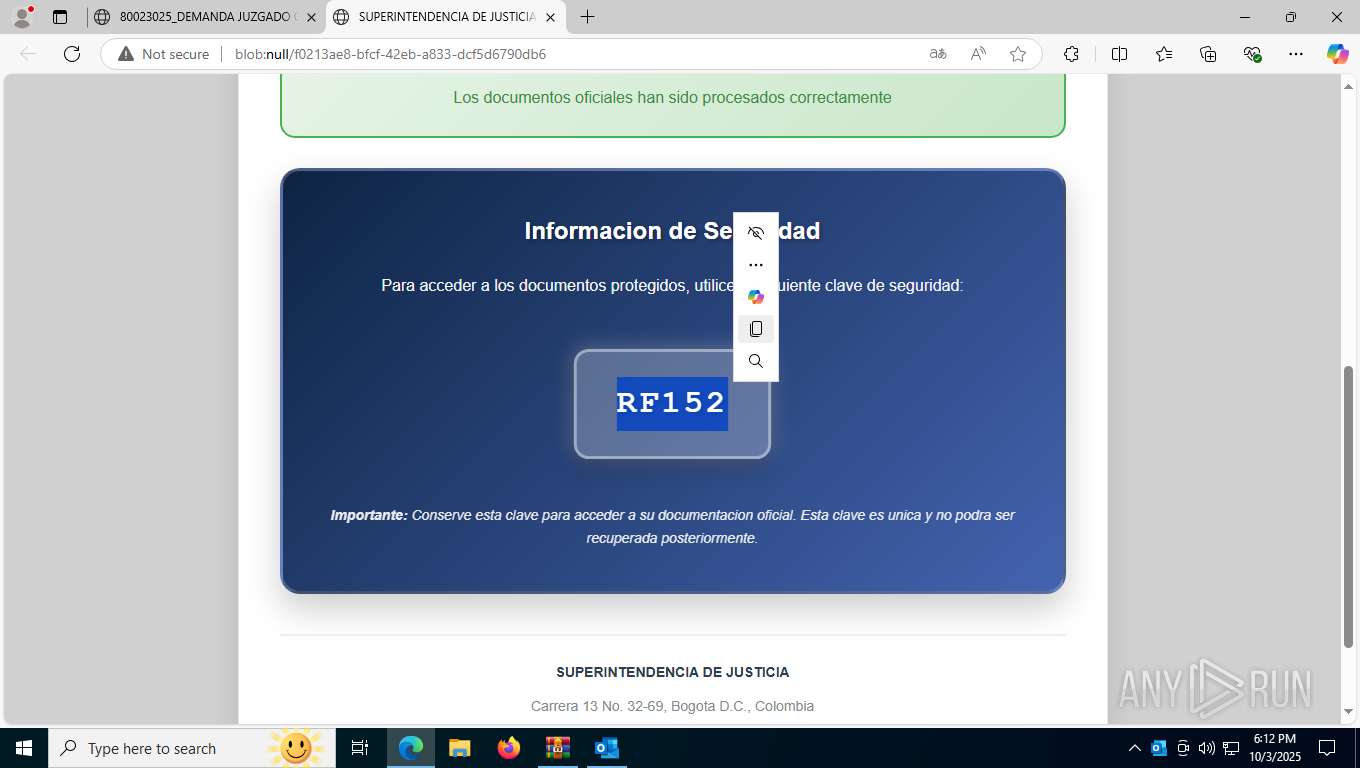Click the browser back arrow
Screen dimensions: 1360x768
(x=28, y=54)
